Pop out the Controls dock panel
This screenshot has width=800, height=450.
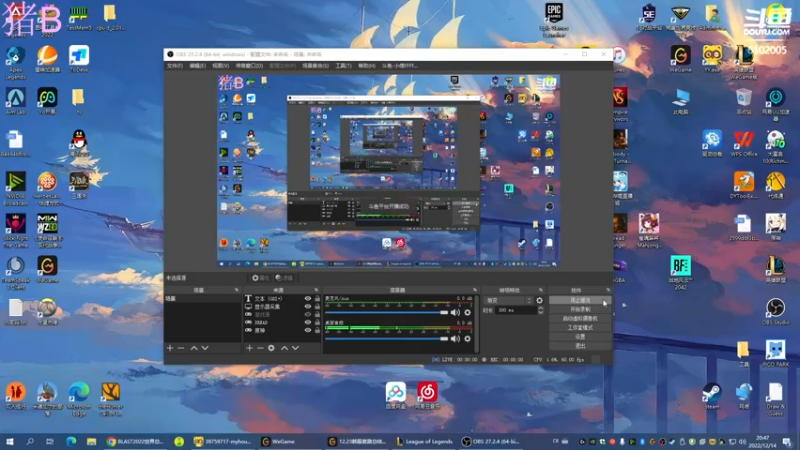(608, 290)
